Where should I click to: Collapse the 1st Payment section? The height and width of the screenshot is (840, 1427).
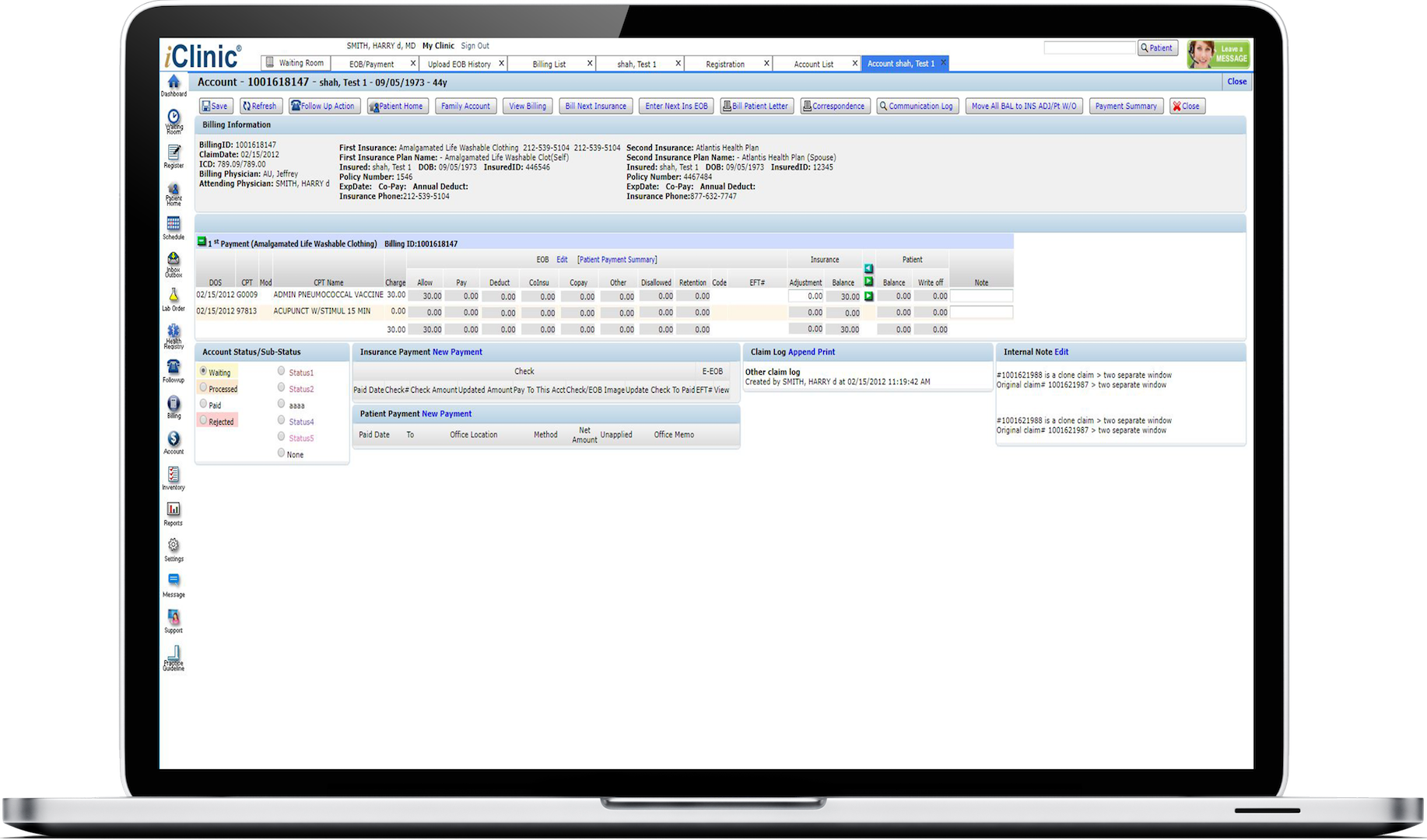coord(202,242)
